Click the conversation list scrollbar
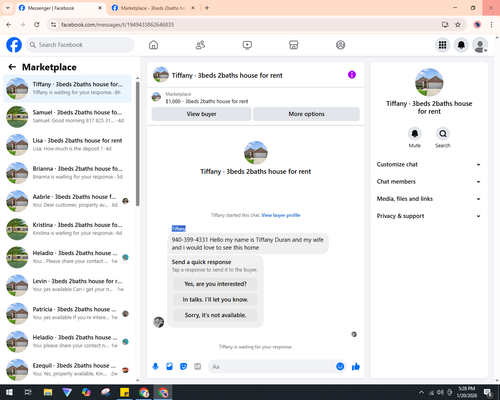Screen dimensions: 500x400 [x=138, y=143]
